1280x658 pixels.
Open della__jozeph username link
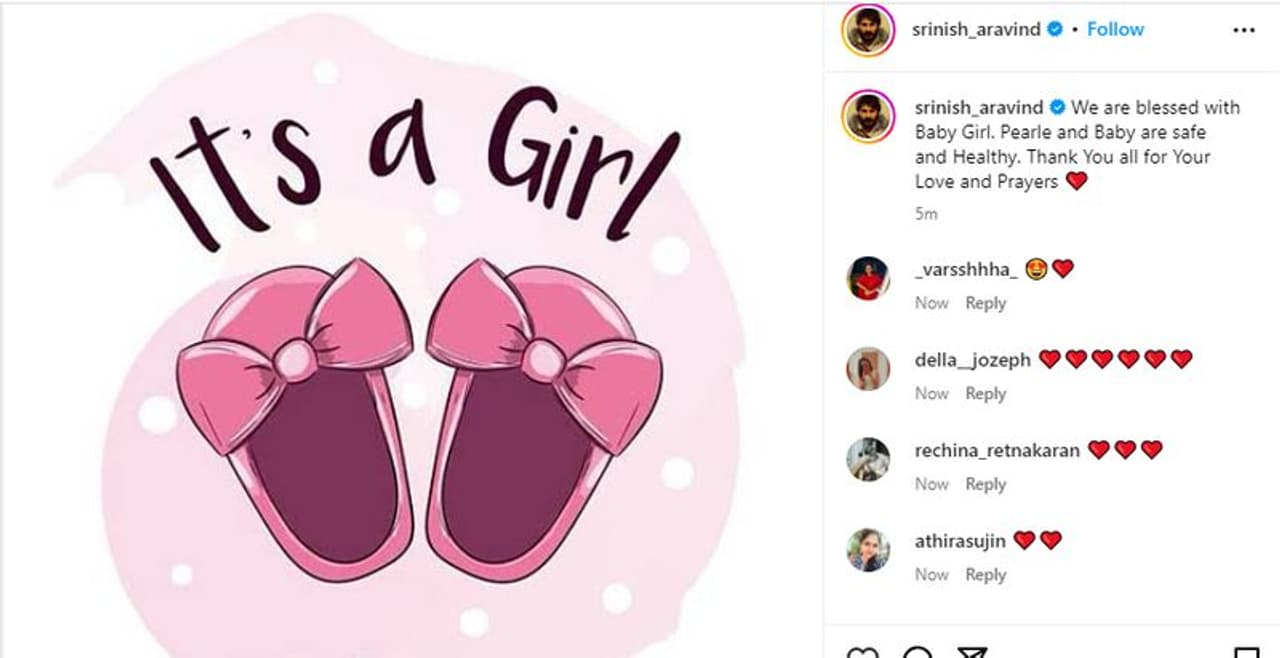tap(972, 360)
